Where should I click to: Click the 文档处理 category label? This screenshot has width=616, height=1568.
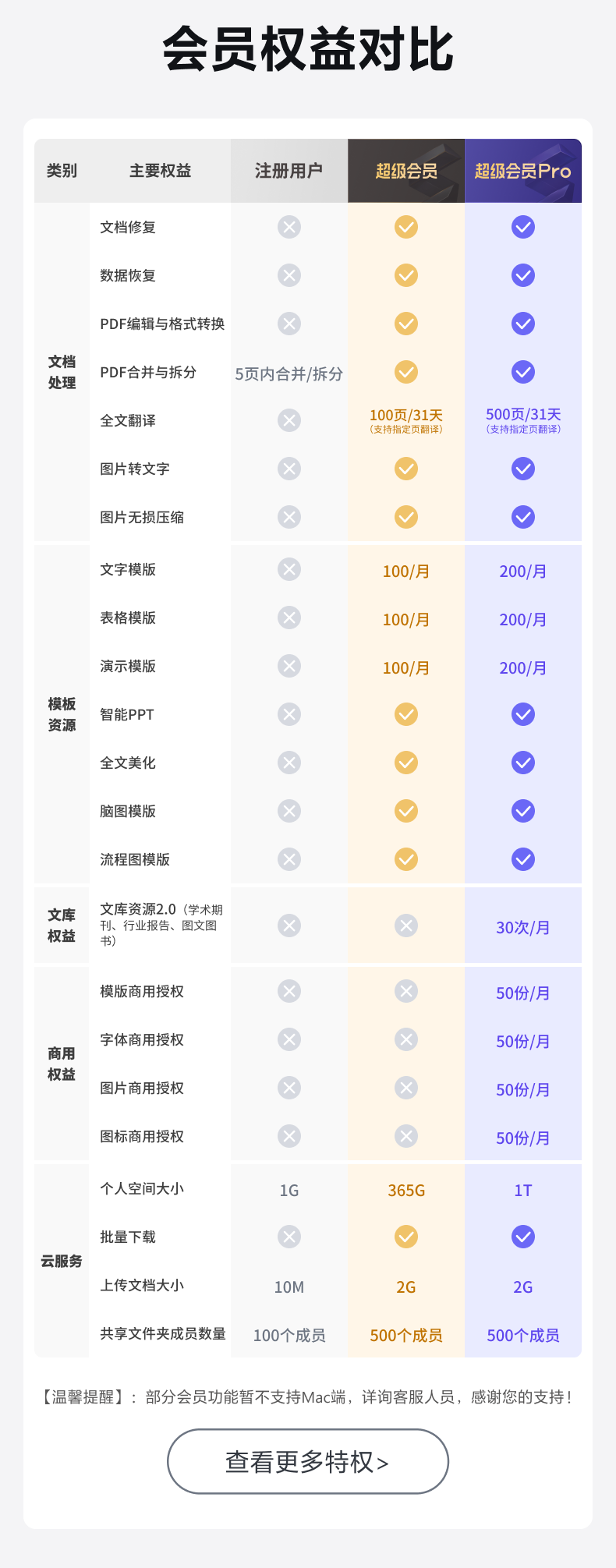click(62, 372)
